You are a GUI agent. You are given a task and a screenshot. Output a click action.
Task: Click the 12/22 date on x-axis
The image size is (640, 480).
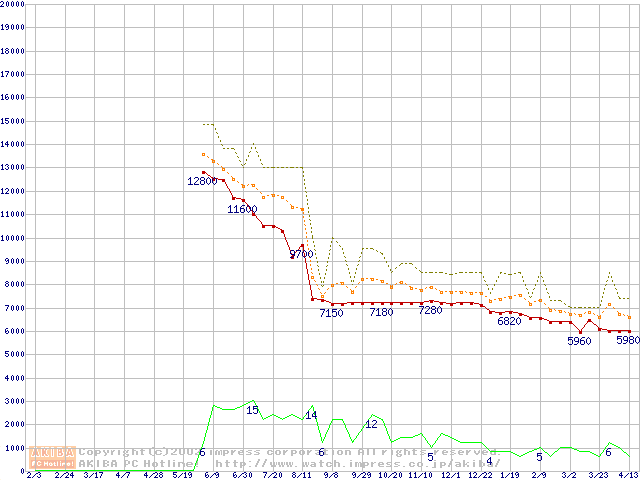coord(480,475)
